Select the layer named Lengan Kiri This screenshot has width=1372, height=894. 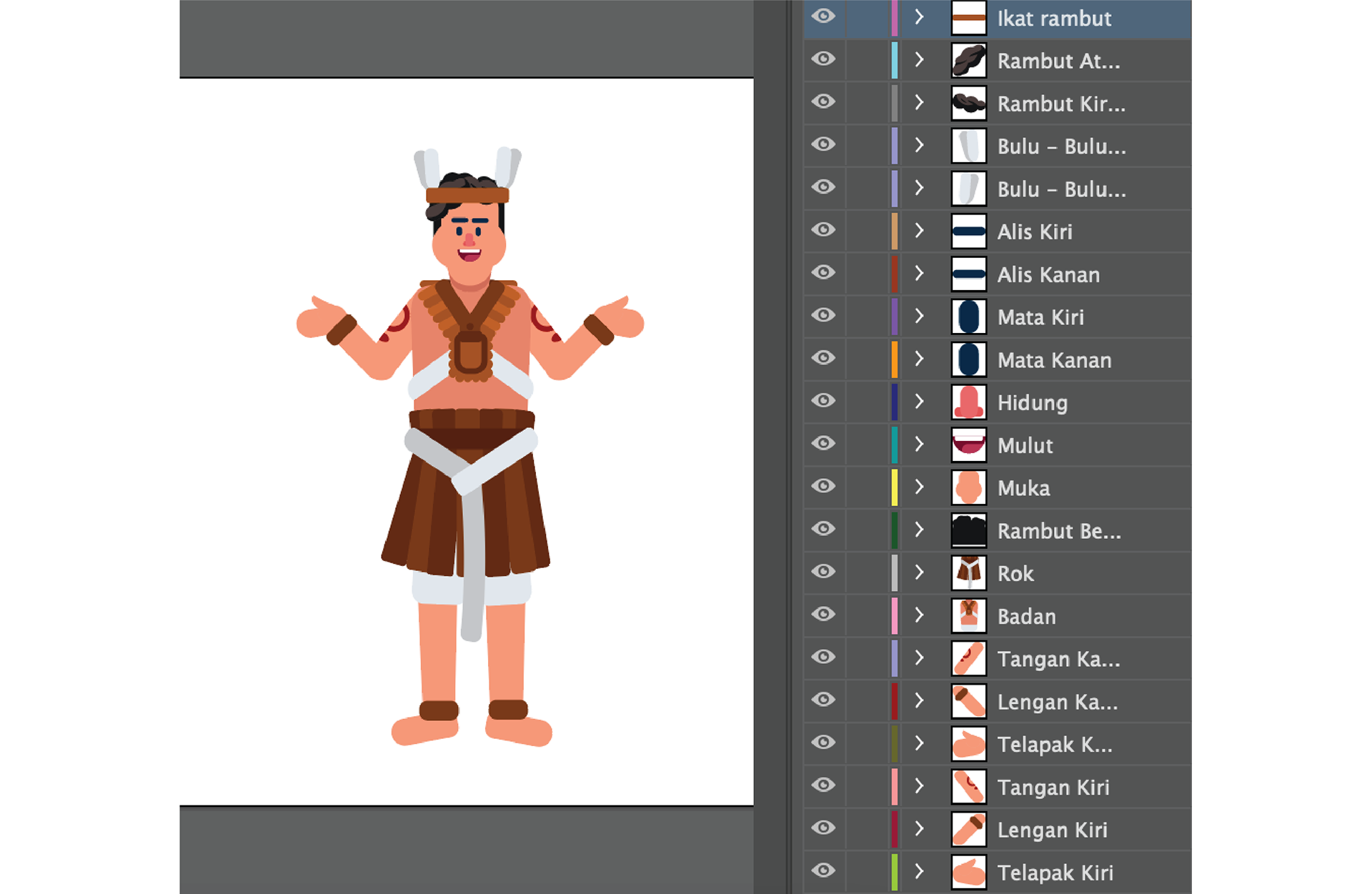tap(1053, 830)
